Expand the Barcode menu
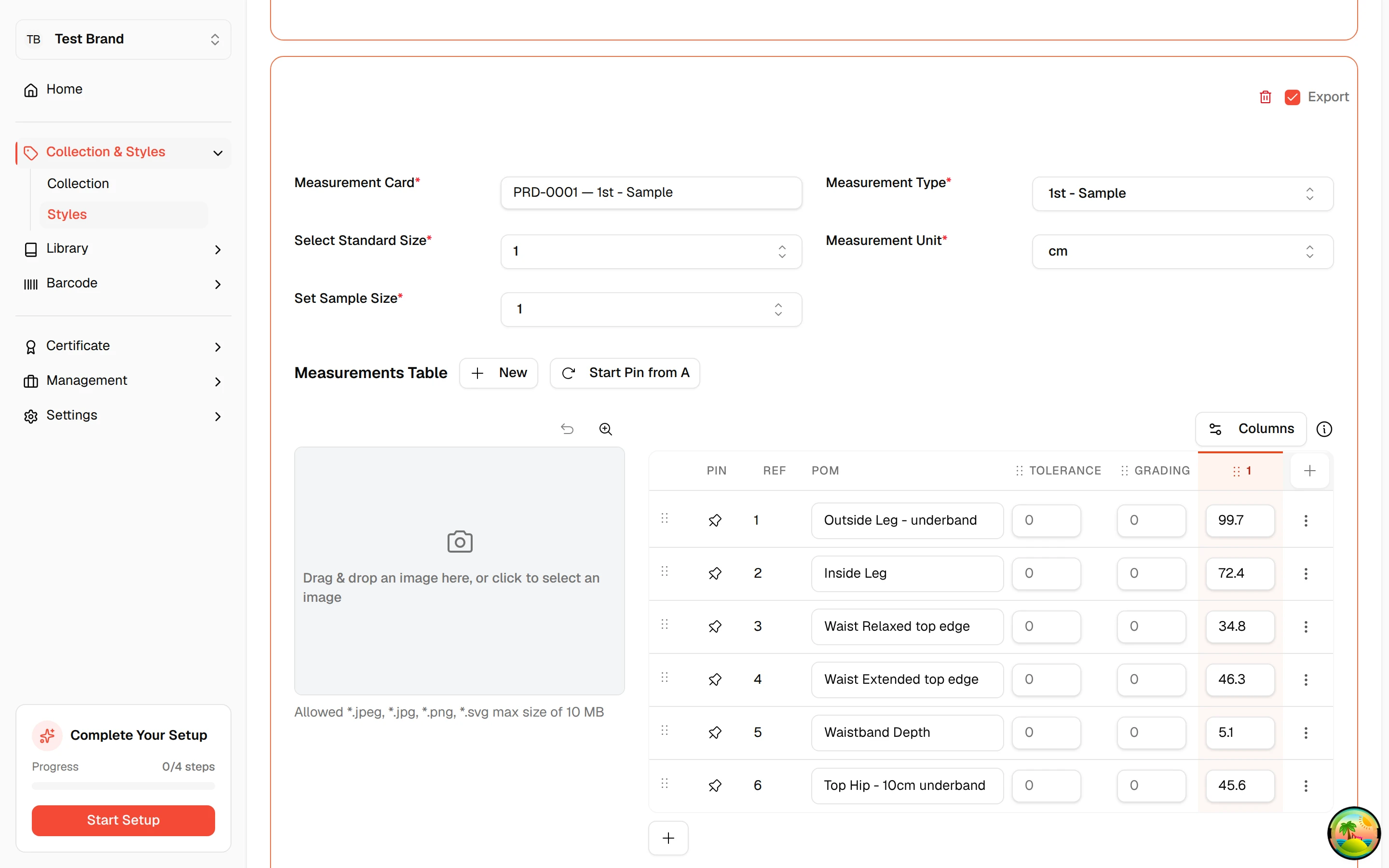 point(123,284)
